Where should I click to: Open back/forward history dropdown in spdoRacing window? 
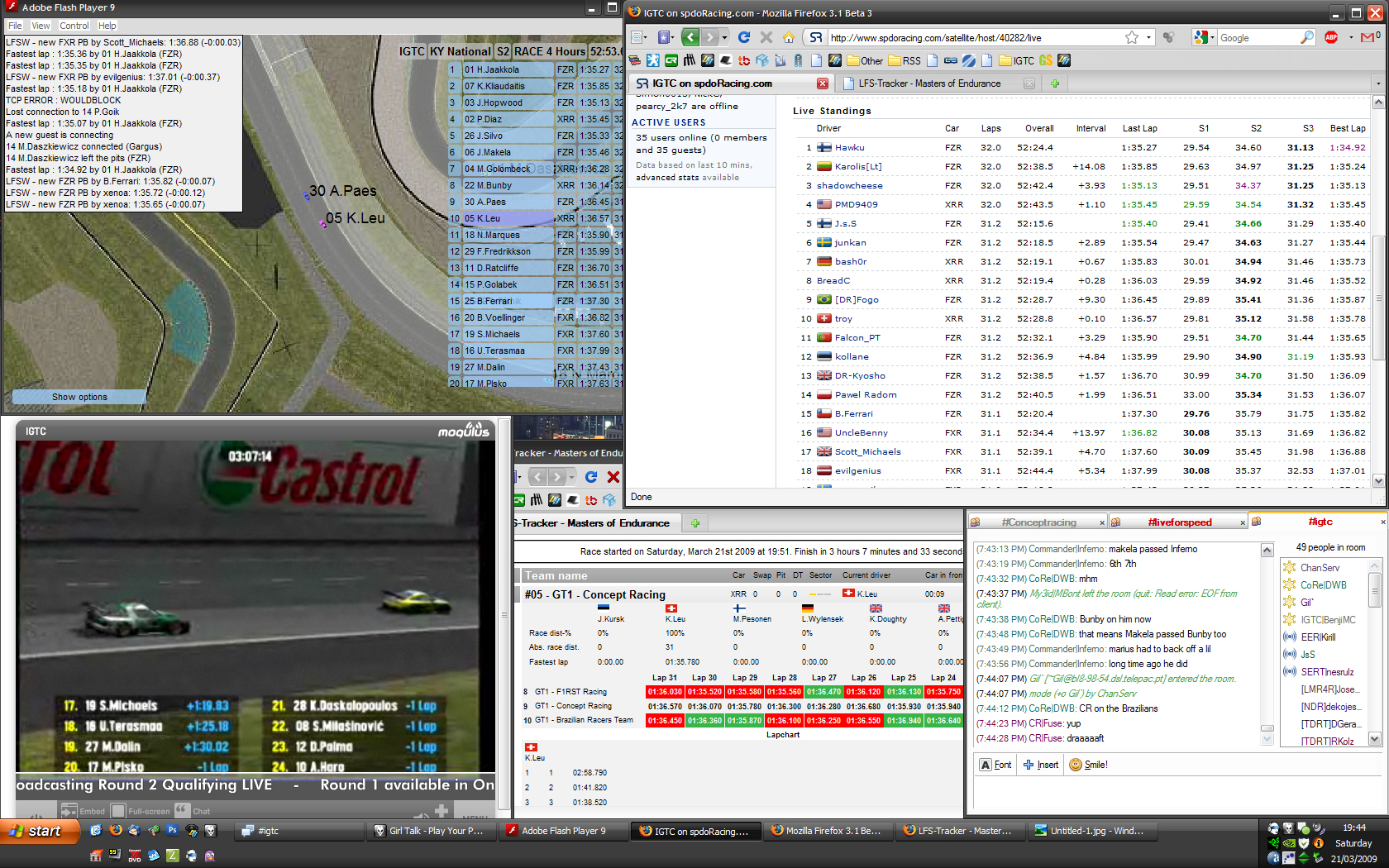(725, 37)
